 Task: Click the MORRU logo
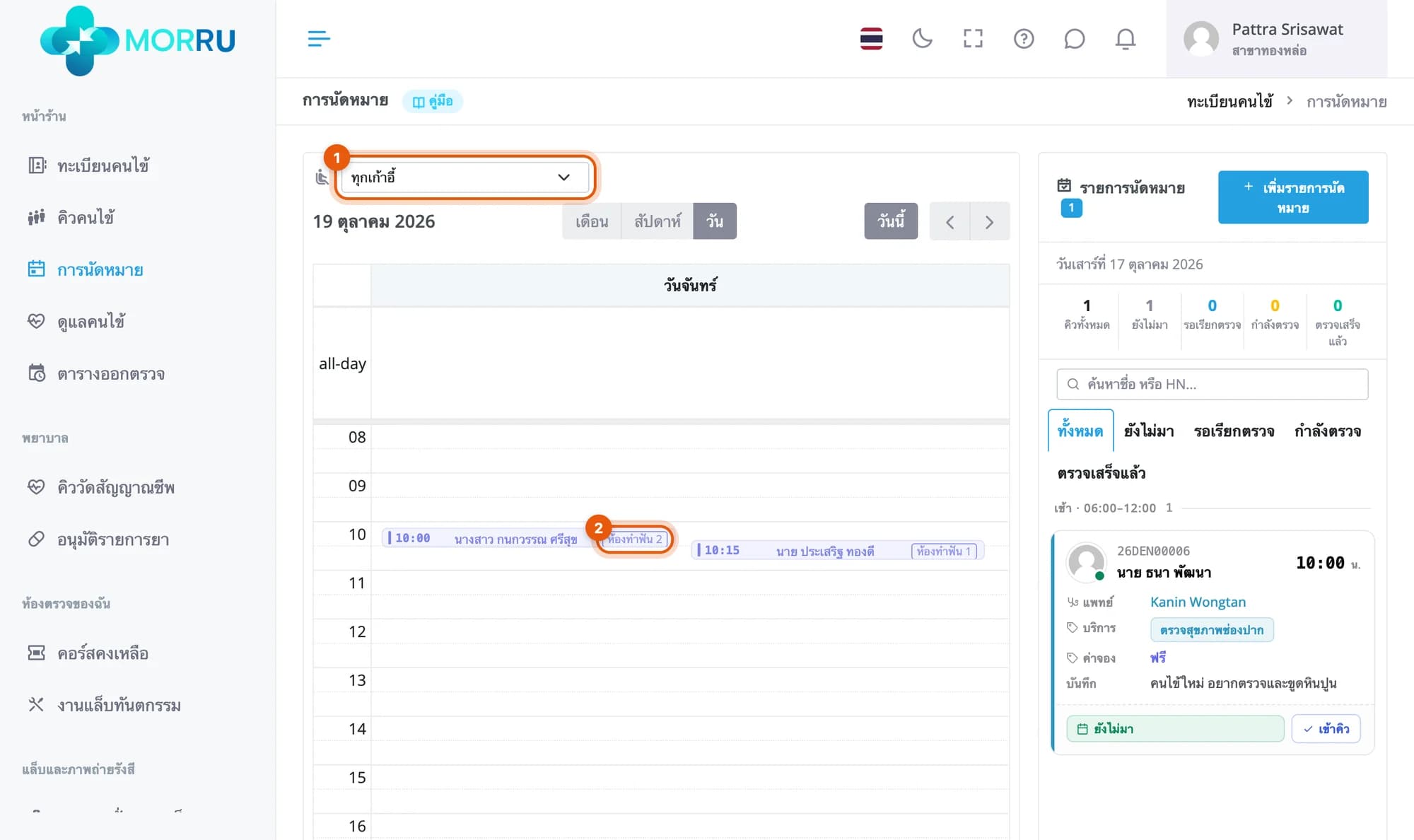(x=138, y=40)
